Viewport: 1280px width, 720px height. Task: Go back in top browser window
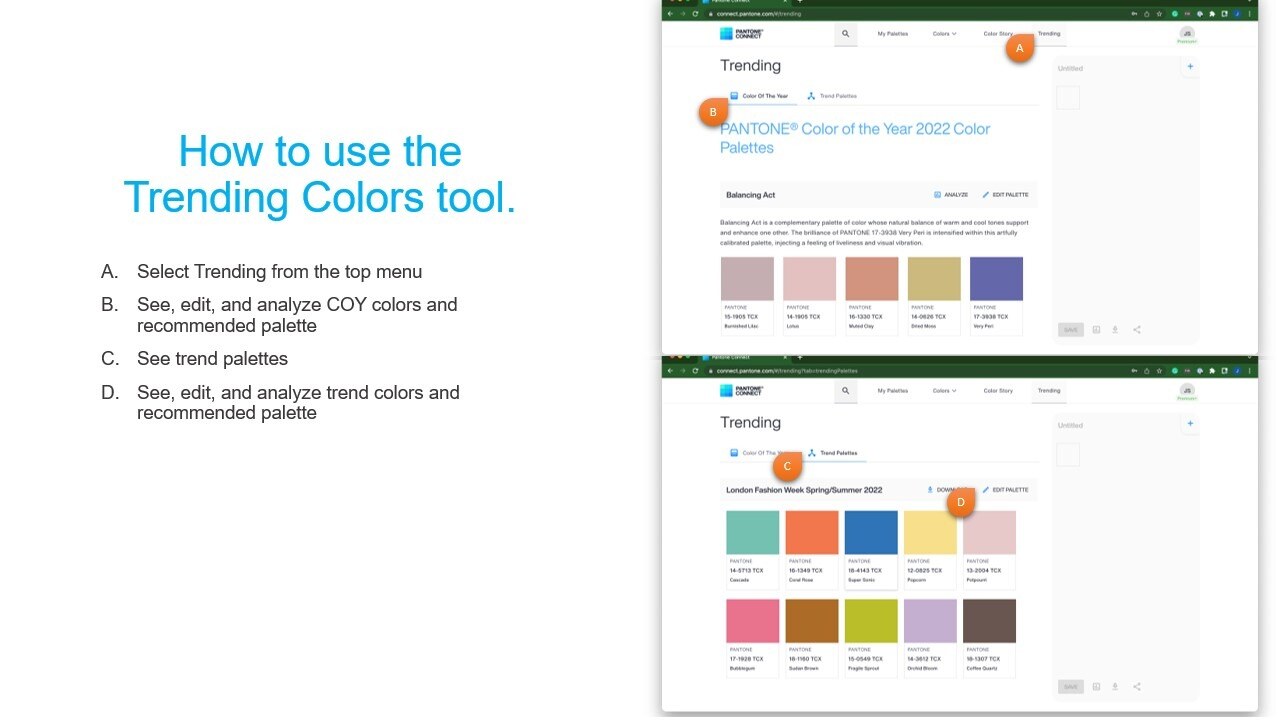pyautogui.click(x=671, y=13)
